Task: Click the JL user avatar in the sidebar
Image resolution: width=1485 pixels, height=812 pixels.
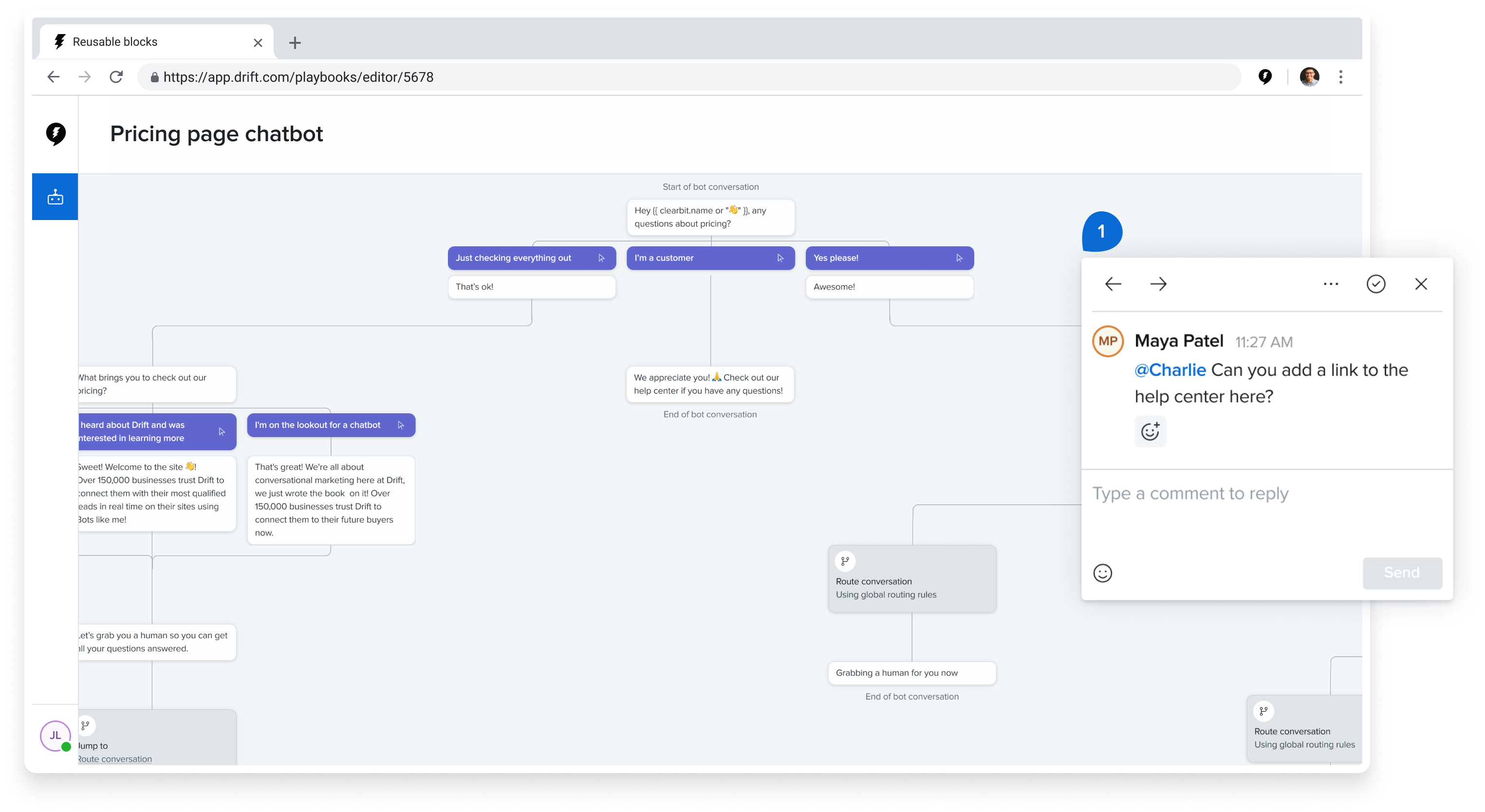Action: pos(55,736)
